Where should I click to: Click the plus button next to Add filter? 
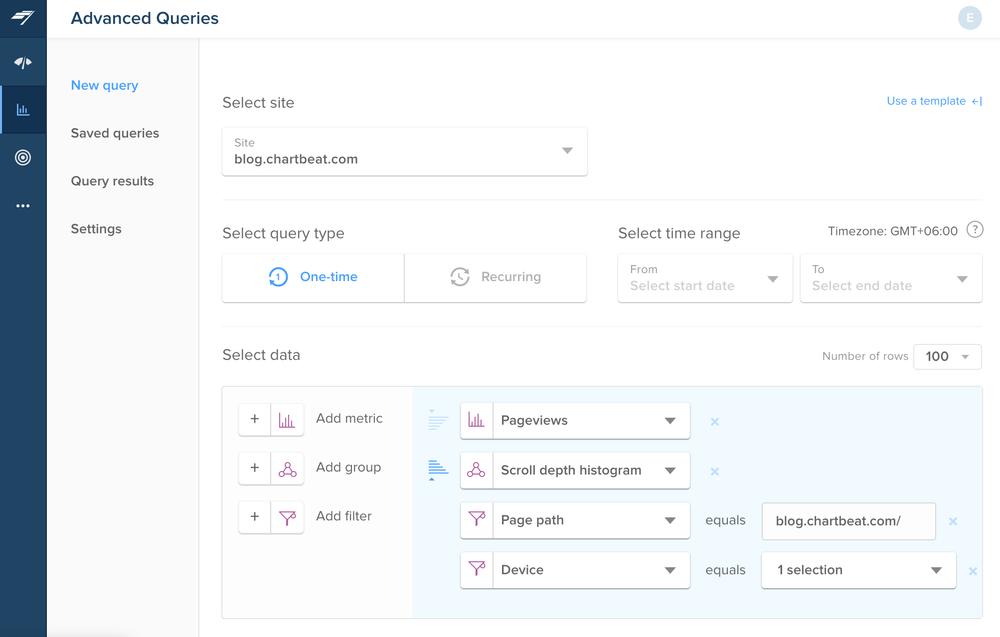pos(254,516)
